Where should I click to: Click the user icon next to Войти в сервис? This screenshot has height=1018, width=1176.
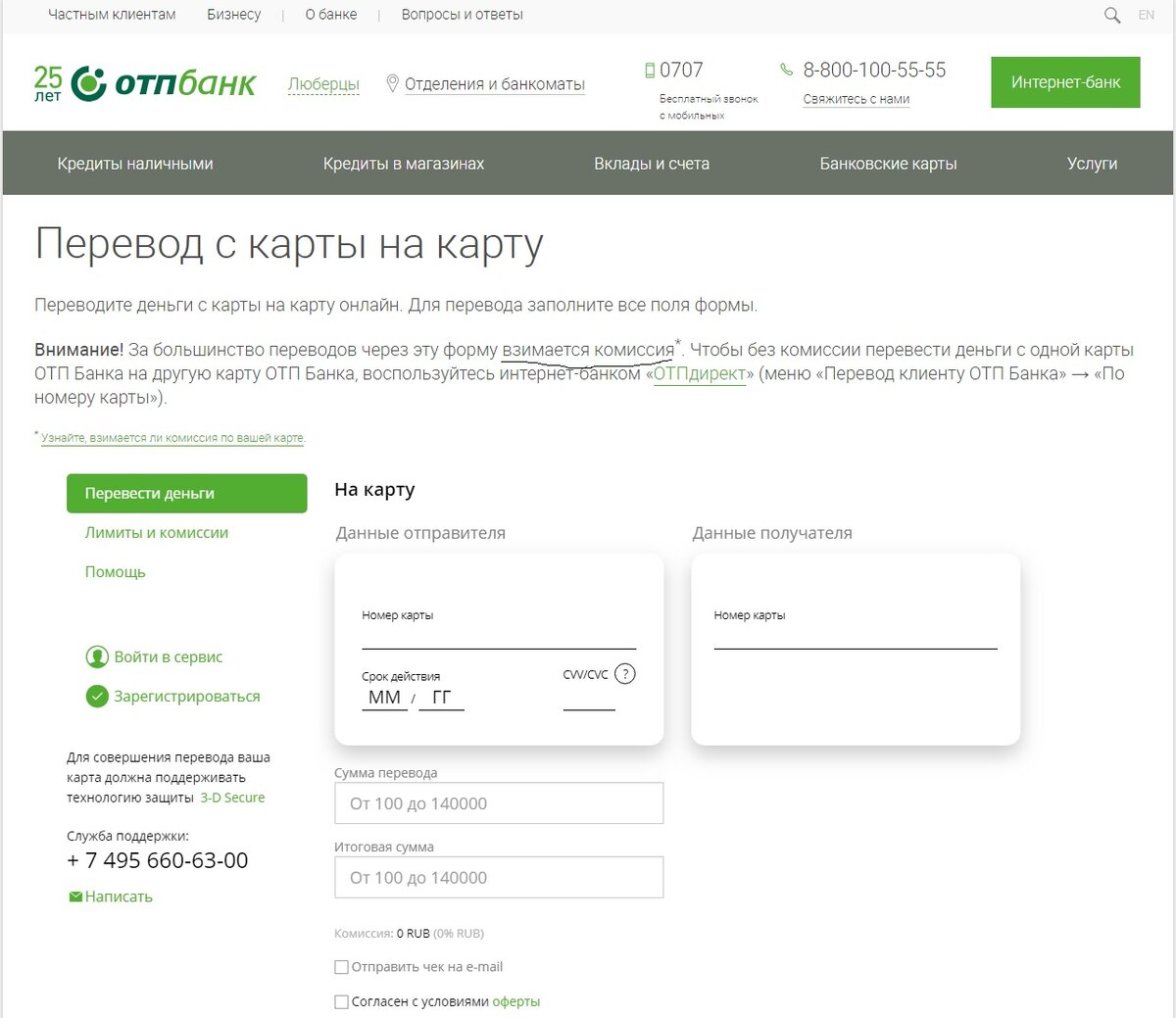point(97,656)
